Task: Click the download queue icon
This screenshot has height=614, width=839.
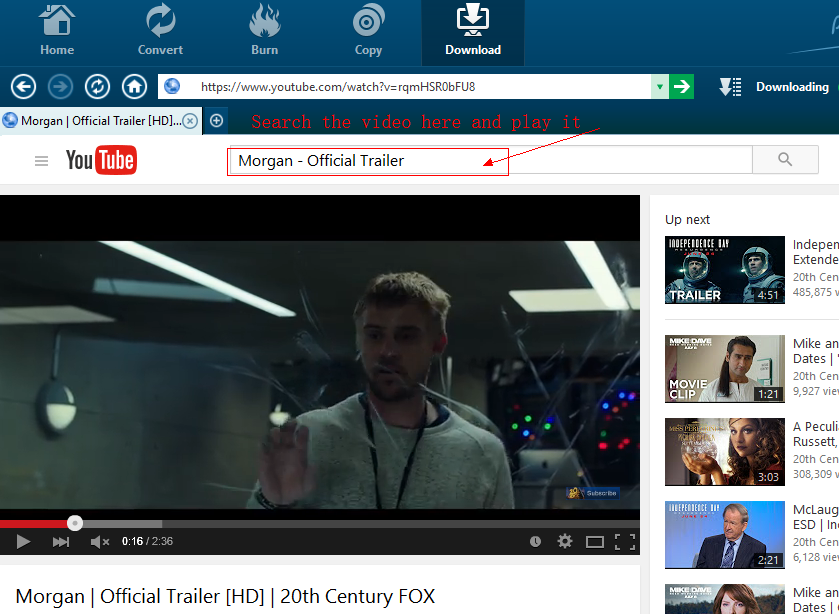Action: [x=730, y=87]
